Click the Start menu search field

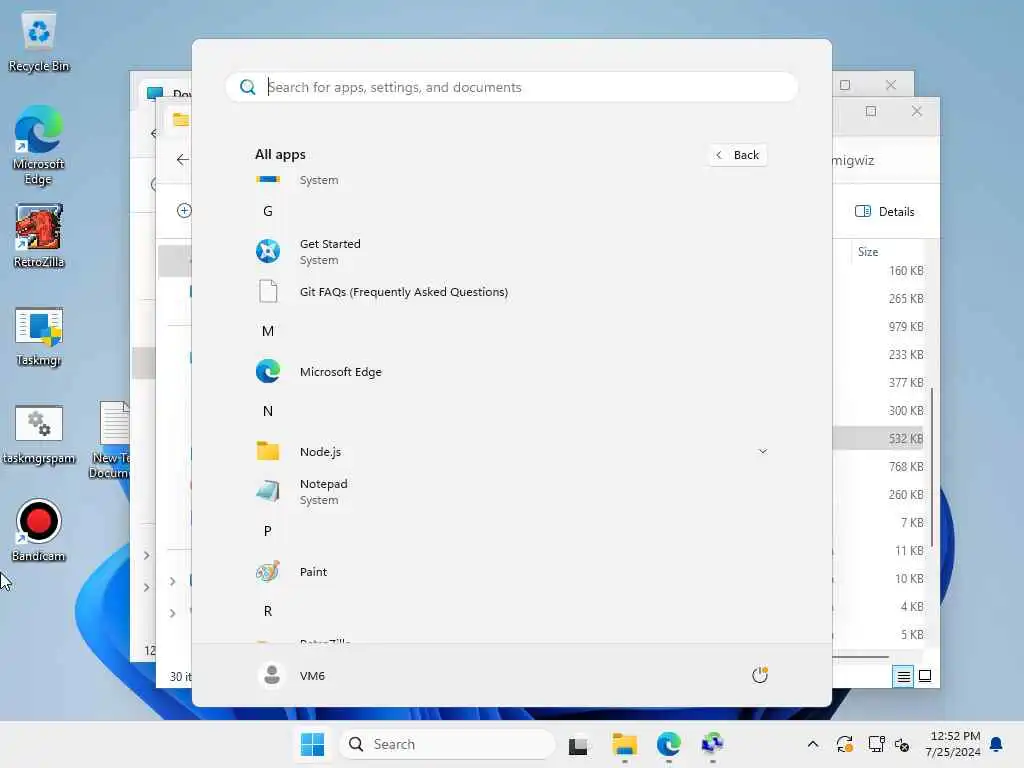click(x=512, y=87)
